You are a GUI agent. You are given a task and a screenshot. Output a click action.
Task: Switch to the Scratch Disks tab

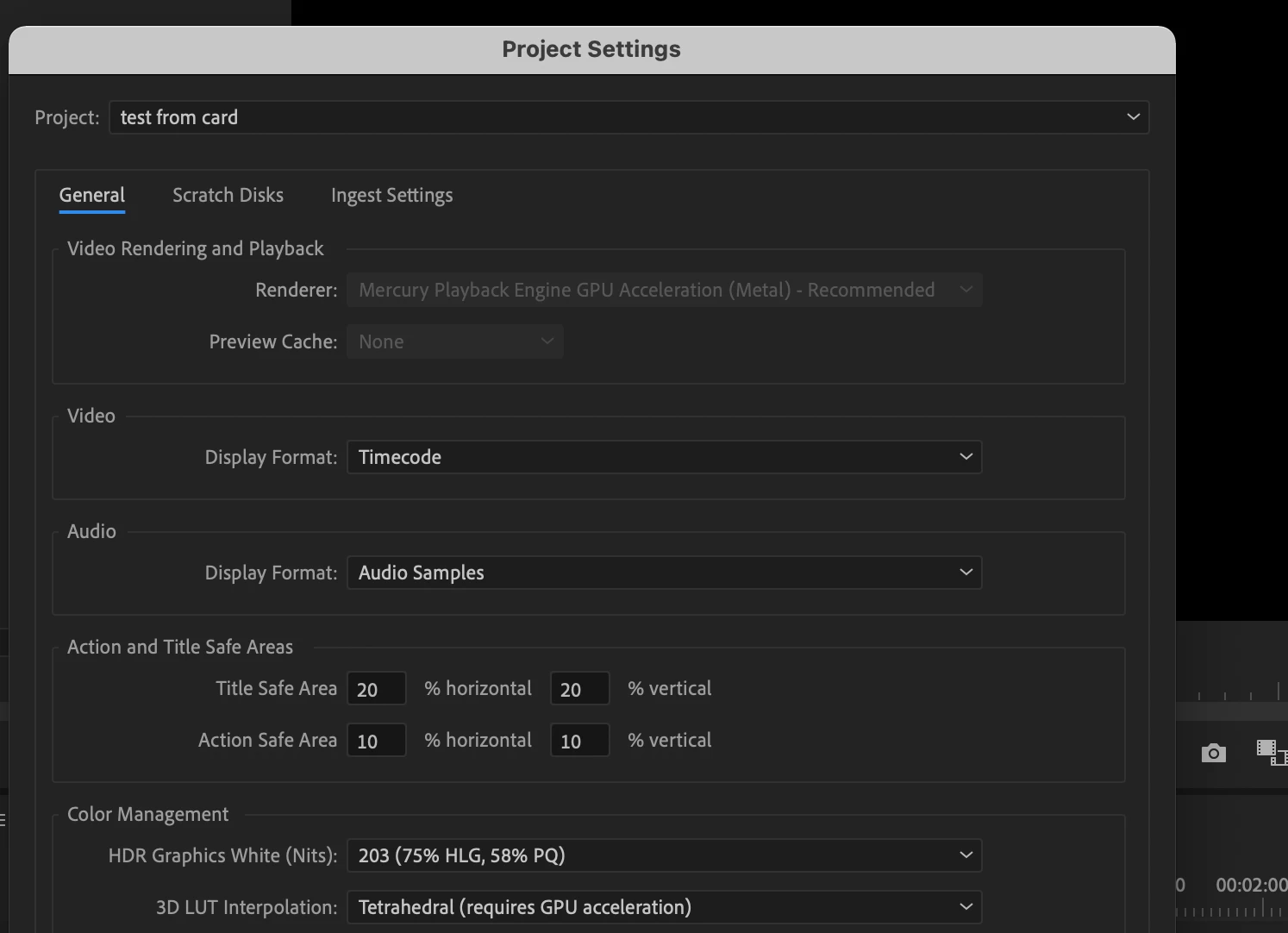pyautogui.click(x=228, y=195)
